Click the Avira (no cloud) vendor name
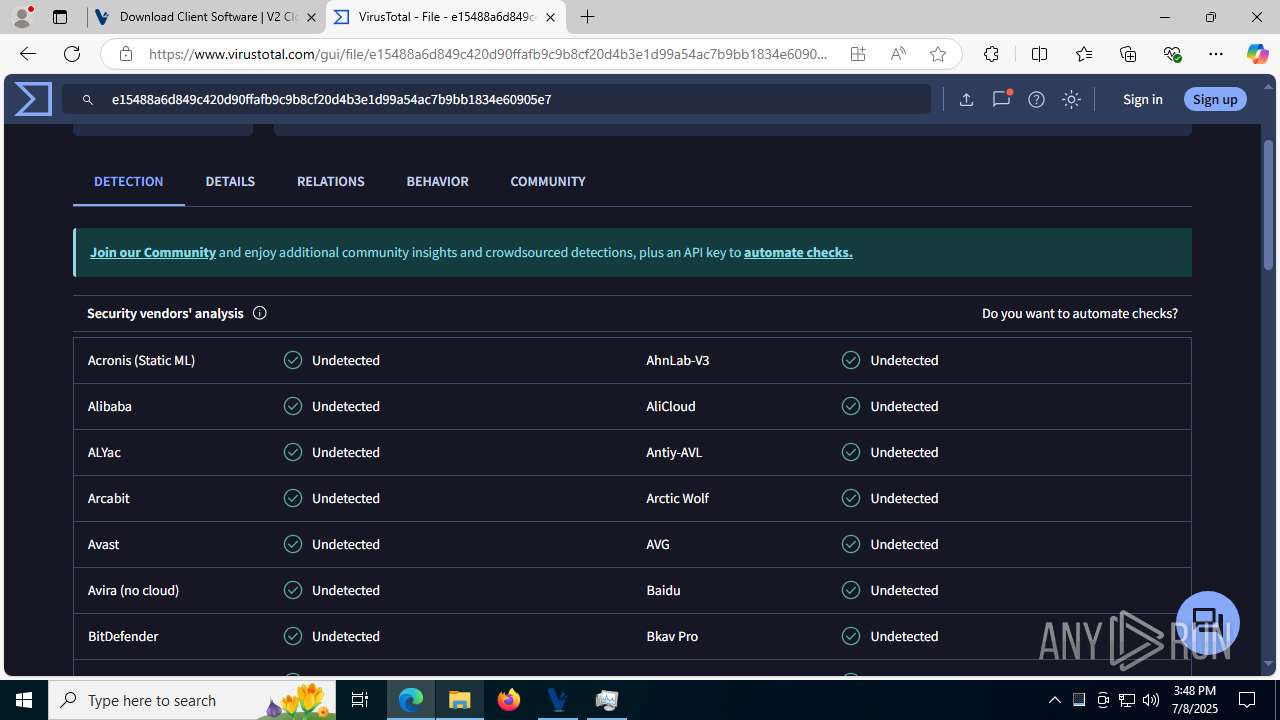 tap(134, 590)
